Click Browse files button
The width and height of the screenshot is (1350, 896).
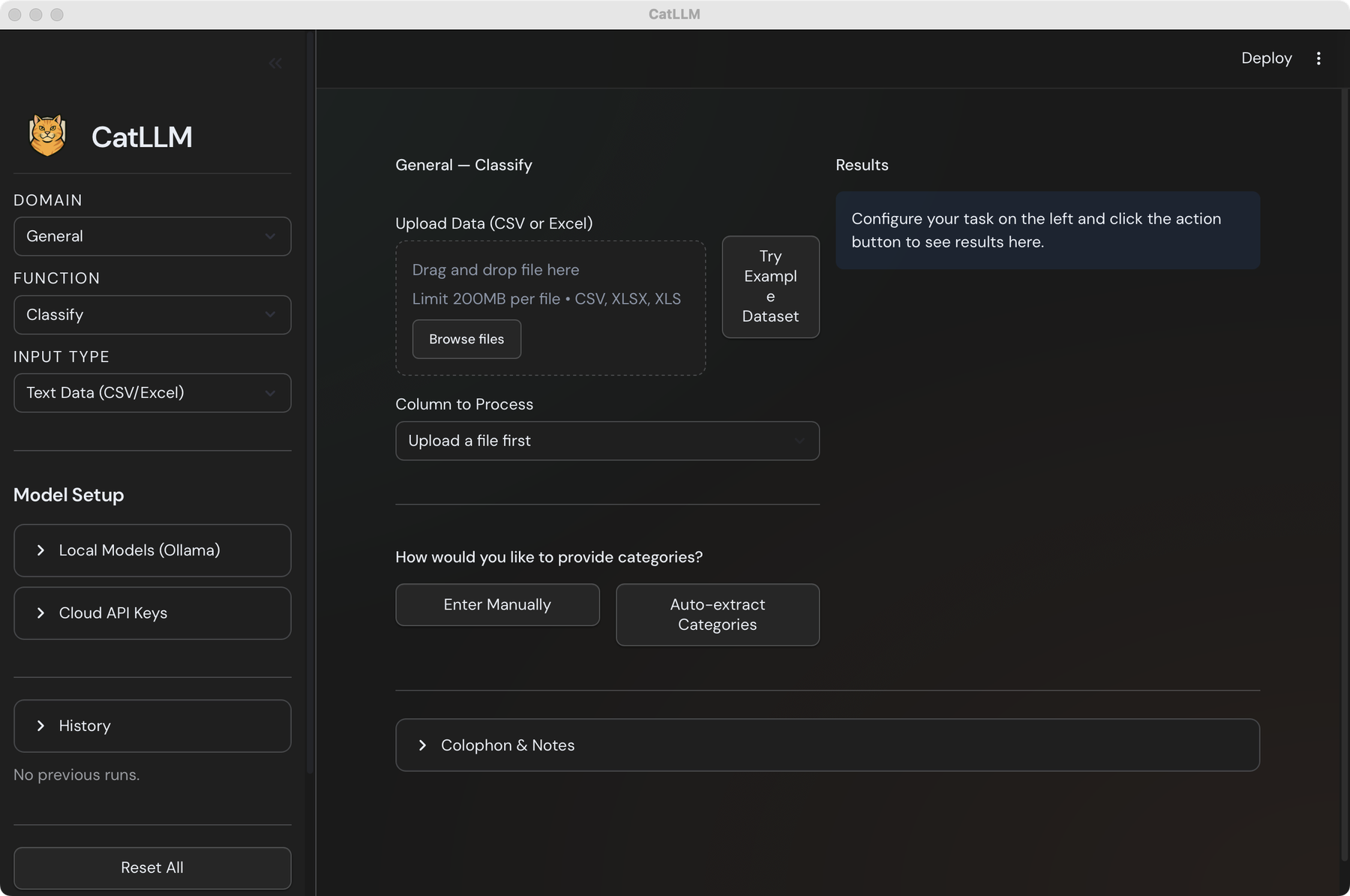[x=466, y=339]
